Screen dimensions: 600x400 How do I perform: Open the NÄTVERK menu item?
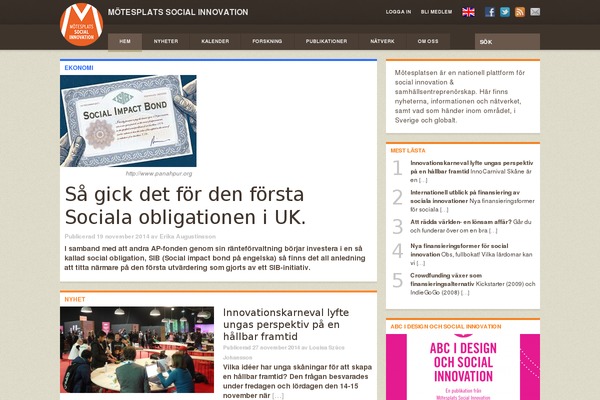(382, 41)
